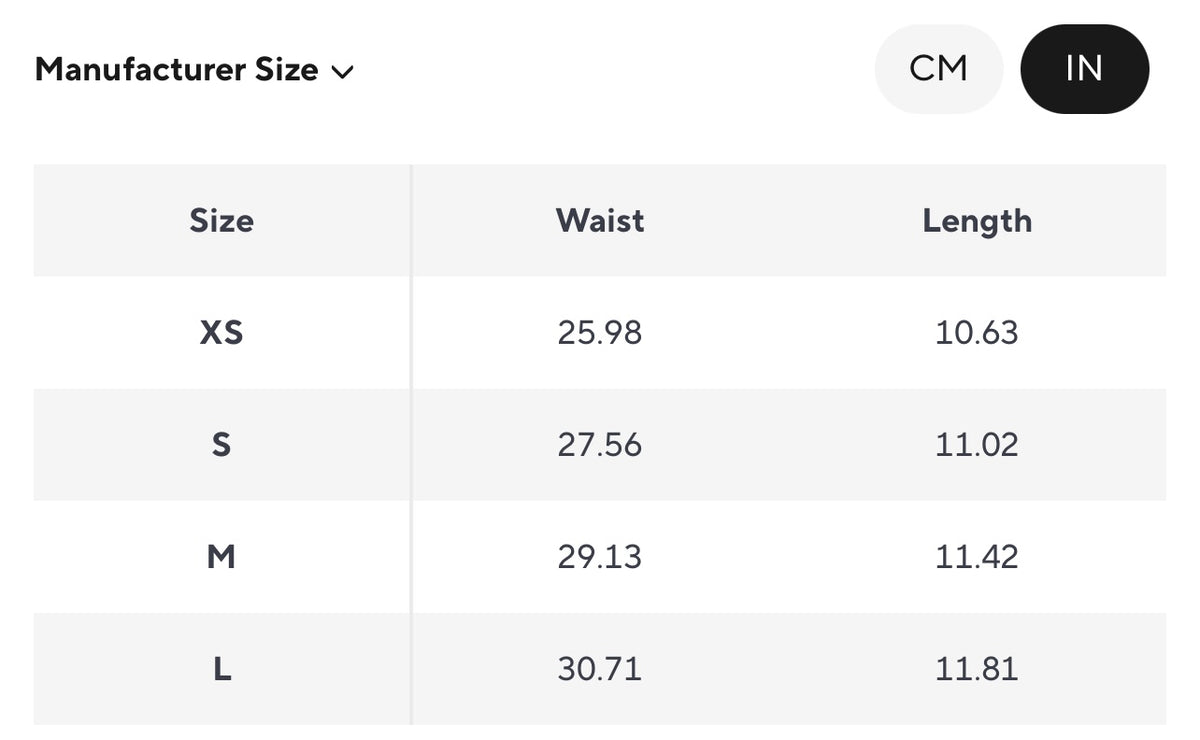Click the XS waist value 25.98
The width and height of the screenshot is (1200, 740).
click(600, 332)
